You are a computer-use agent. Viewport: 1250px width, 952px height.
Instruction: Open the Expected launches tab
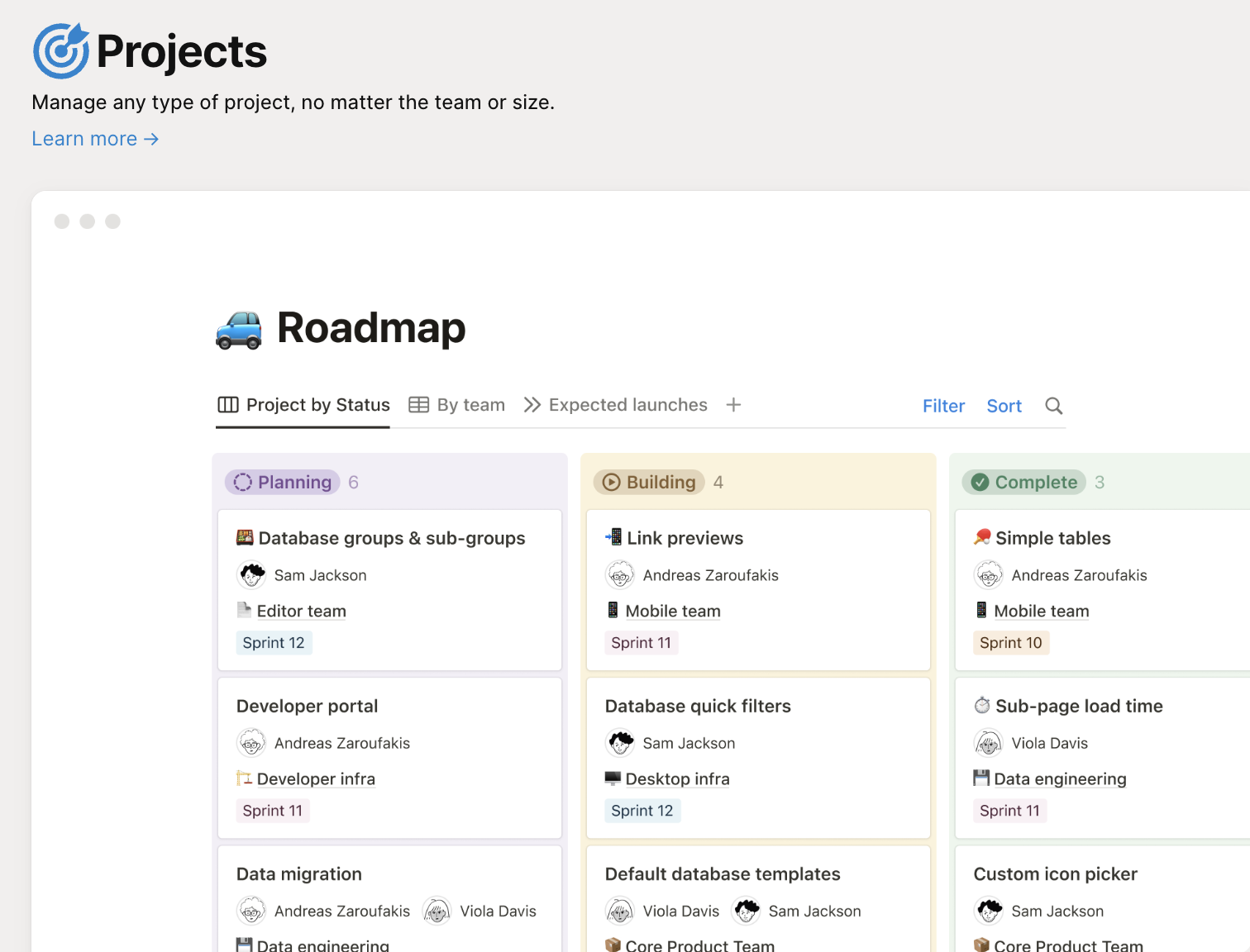tap(616, 405)
